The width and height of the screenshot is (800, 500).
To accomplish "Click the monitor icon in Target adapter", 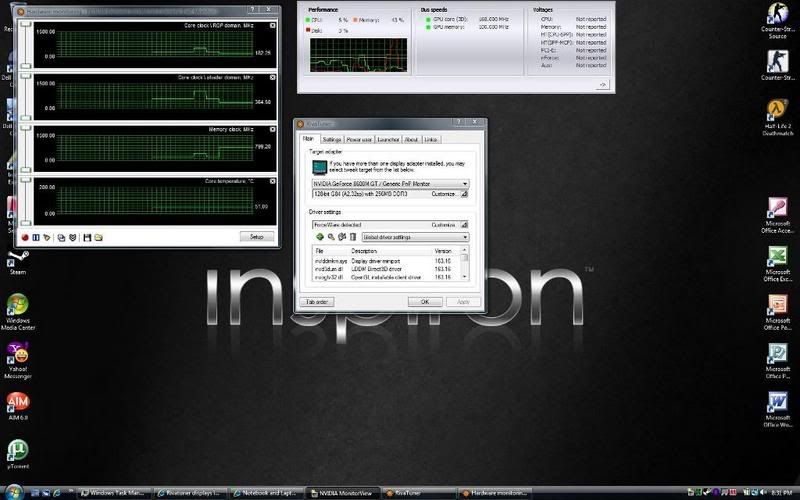I will (319, 167).
